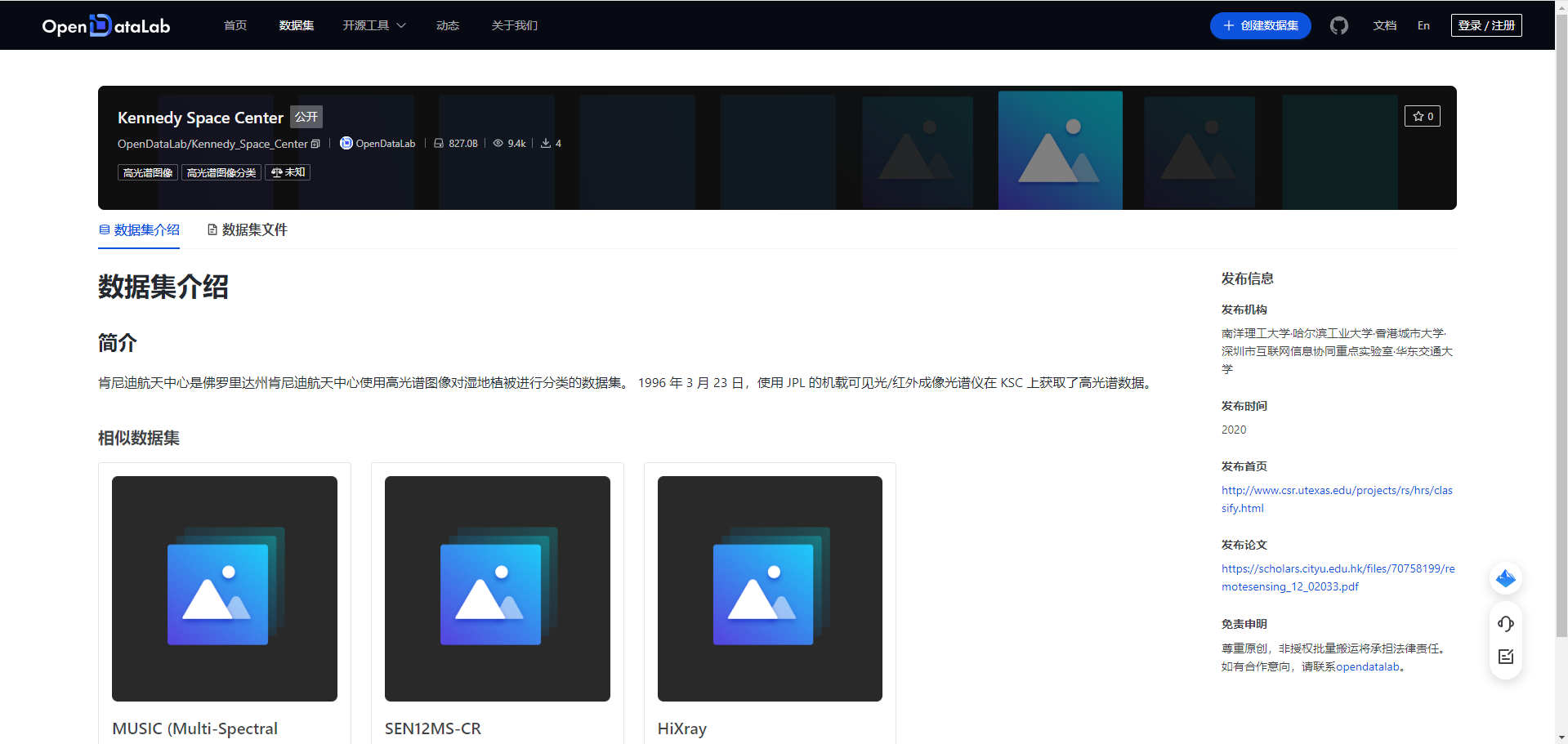Open the feedback edit icon on the right
Viewport: 1568px width, 744px height.
pyautogui.click(x=1506, y=656)
